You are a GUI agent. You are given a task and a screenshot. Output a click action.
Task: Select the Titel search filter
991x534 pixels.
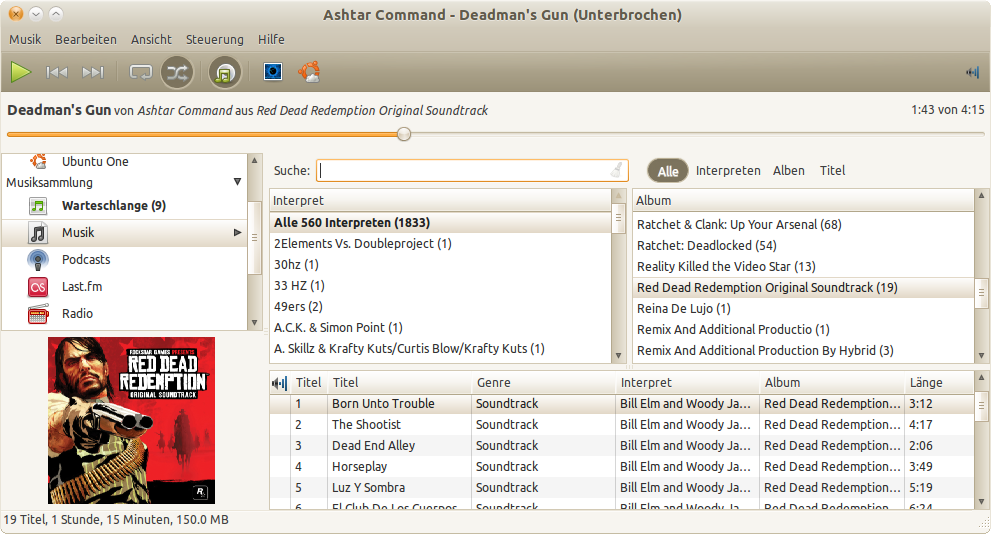[x=832, y=171]
